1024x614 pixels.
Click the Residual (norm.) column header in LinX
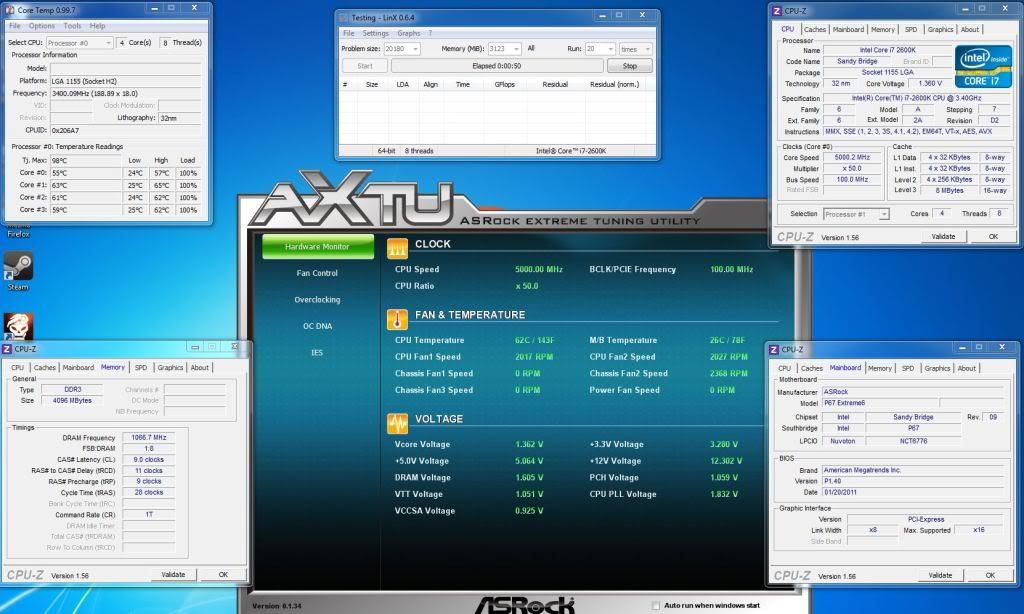pos(615,84)
